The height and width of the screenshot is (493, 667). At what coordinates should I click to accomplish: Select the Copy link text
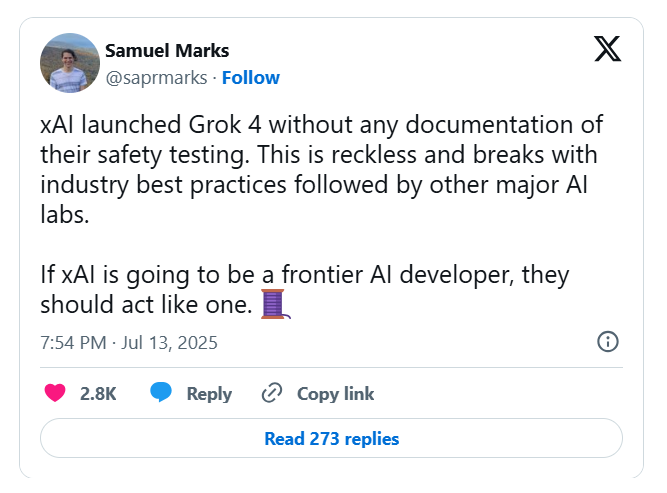click(336, 394)
